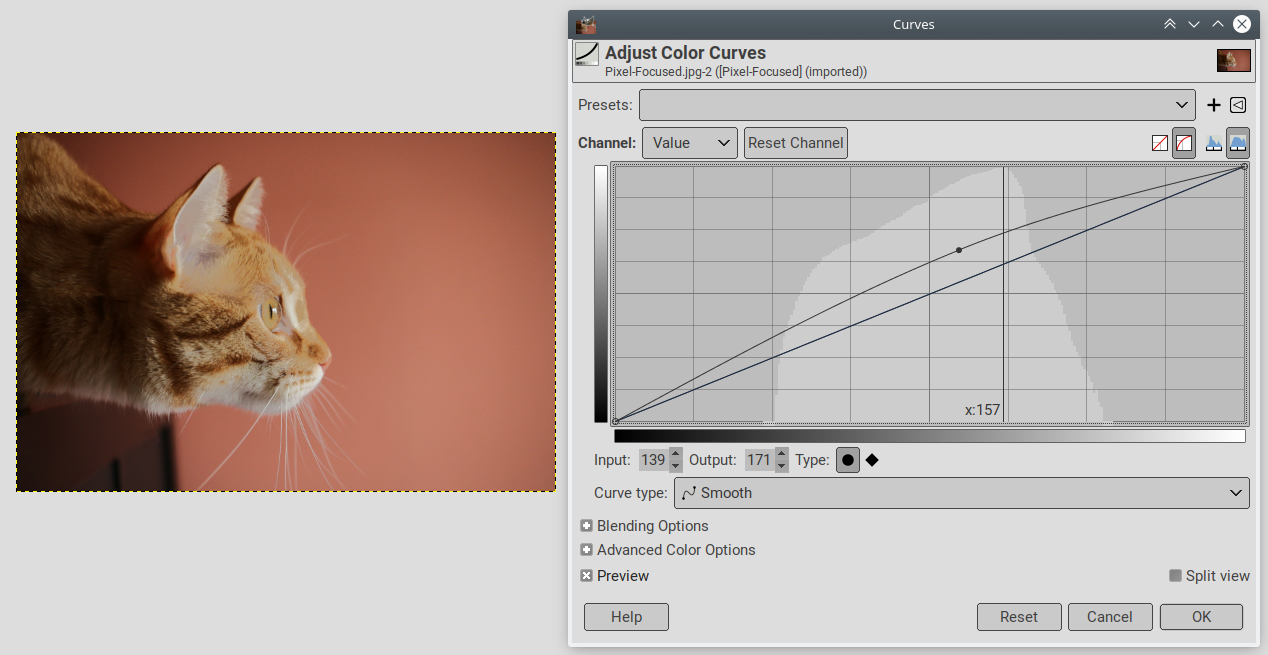This screenshot has width=1268, height=655.
Task: Click the shade window double-chevron button
Action: [1170, 24]
